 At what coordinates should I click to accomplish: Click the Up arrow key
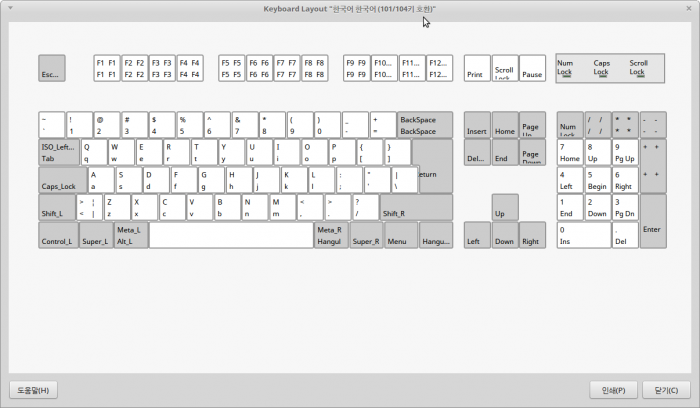point(504,208)
